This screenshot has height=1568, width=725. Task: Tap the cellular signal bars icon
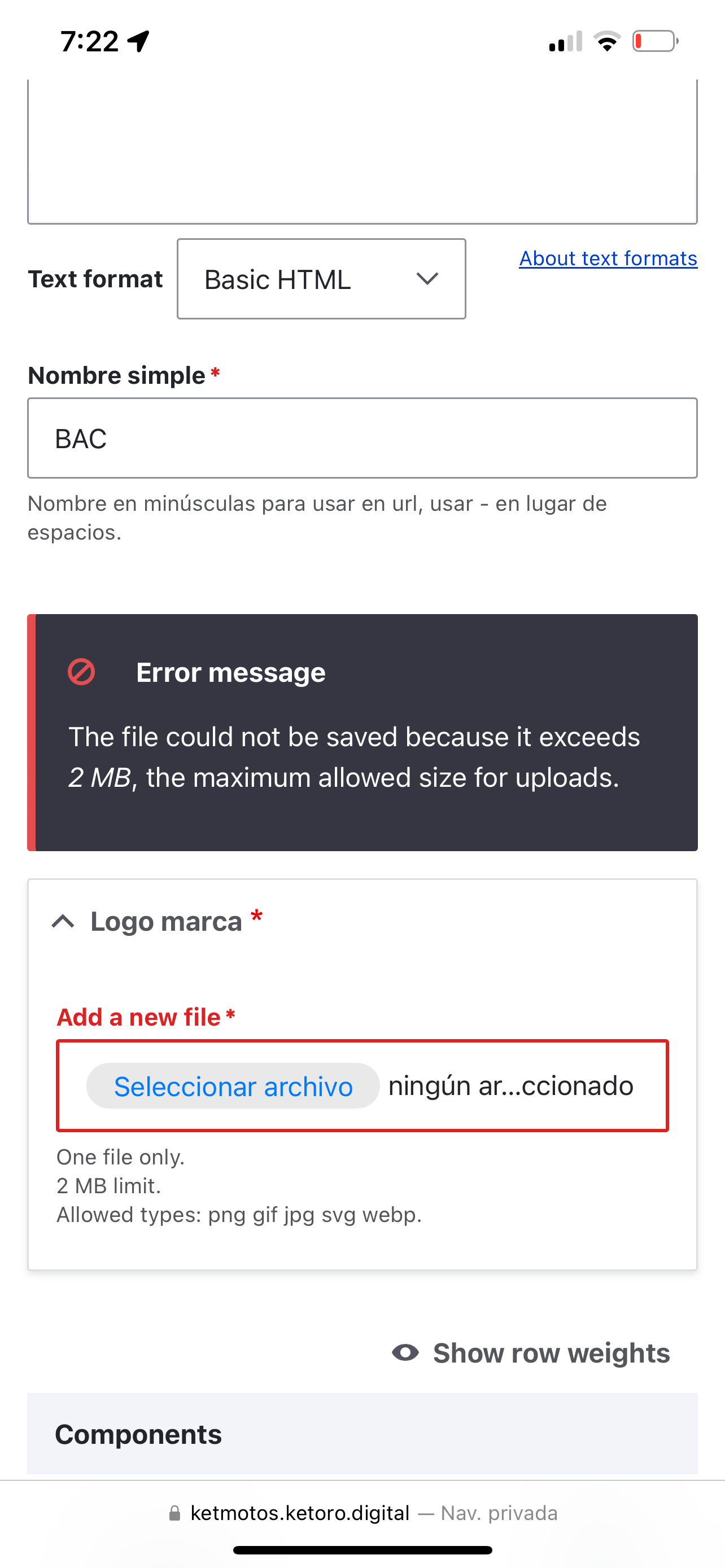(566, 41)
